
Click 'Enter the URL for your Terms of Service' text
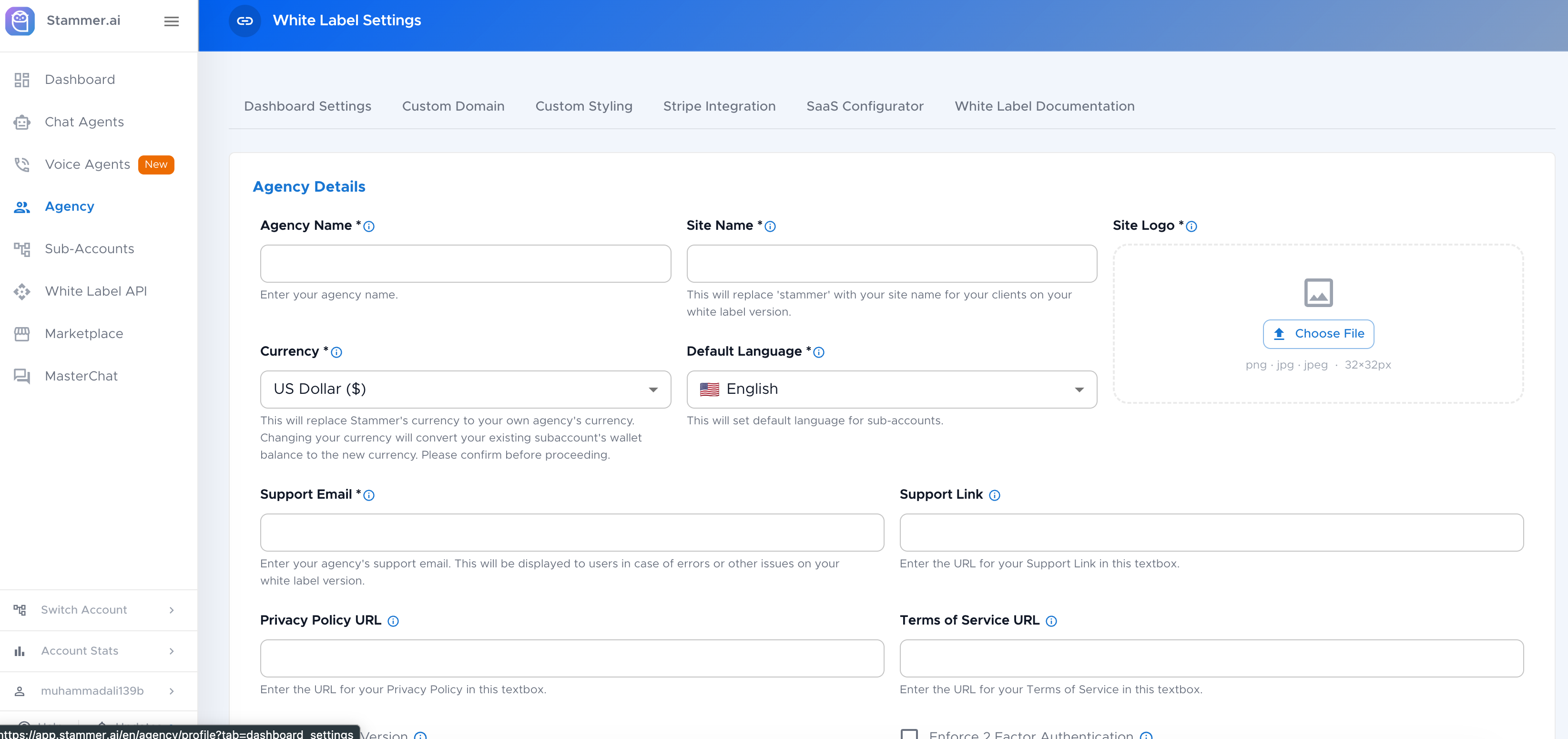tap(1051, 690)
